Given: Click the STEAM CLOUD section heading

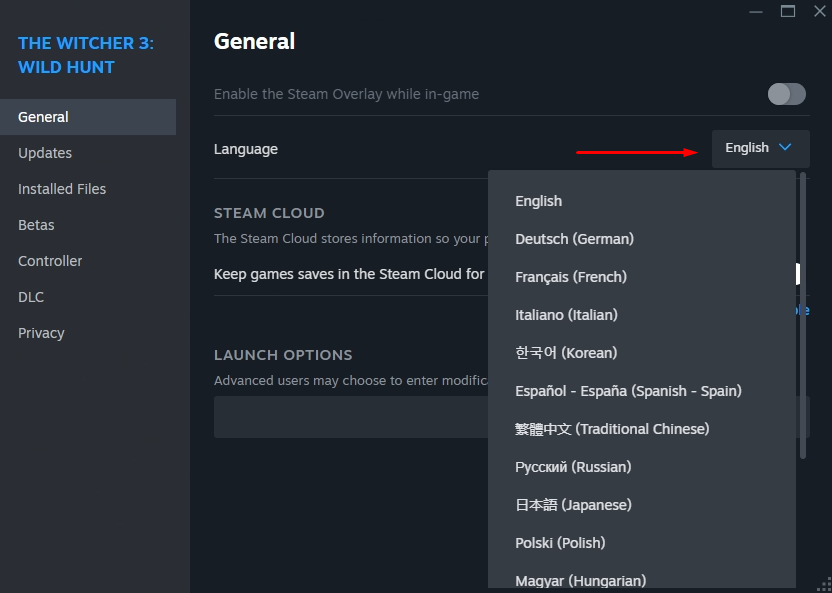Looking at the screenshot, I should click(269, 213).
